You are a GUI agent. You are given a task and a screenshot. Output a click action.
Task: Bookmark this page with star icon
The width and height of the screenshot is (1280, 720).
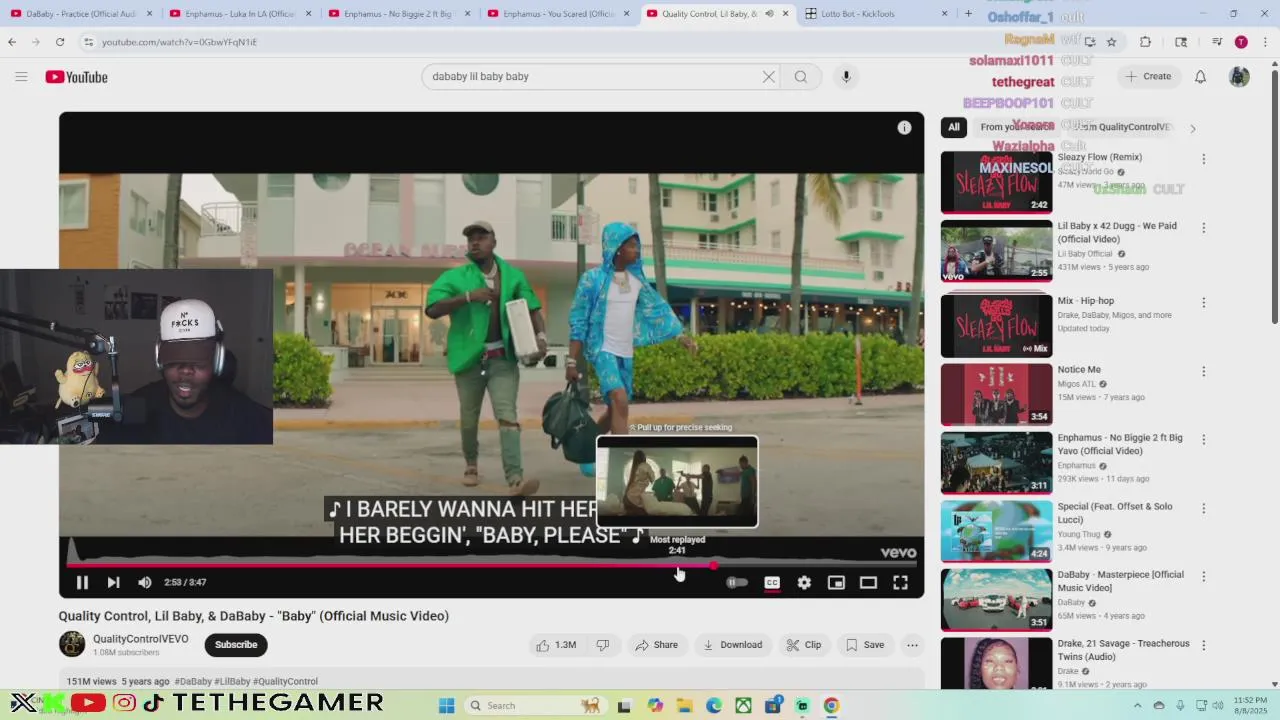tap(1111, 42)
